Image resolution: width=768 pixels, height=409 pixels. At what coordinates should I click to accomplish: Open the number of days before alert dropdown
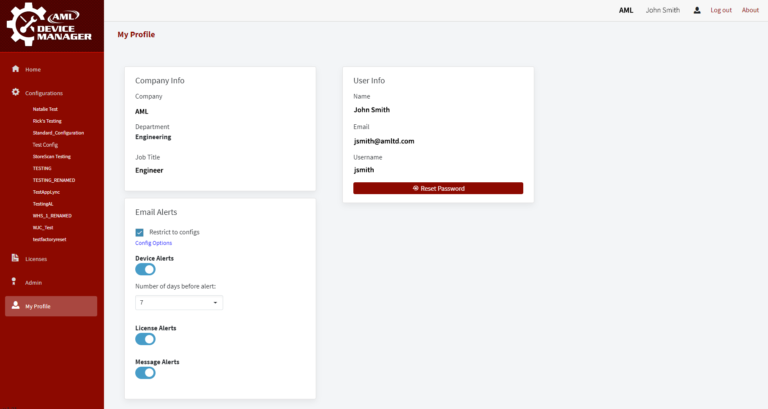click(x=178, y=302)
